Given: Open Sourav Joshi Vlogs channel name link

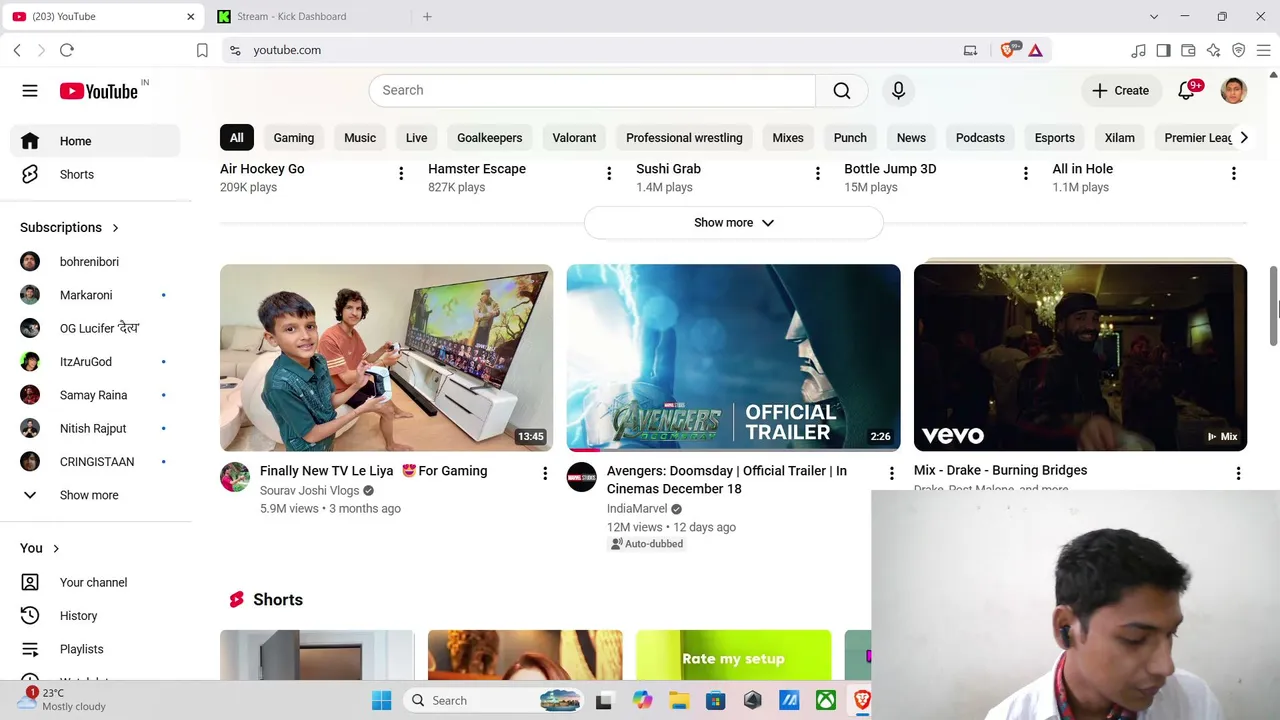Looking at the screenshot, I should pyautogui.click(x=309, y=491).
